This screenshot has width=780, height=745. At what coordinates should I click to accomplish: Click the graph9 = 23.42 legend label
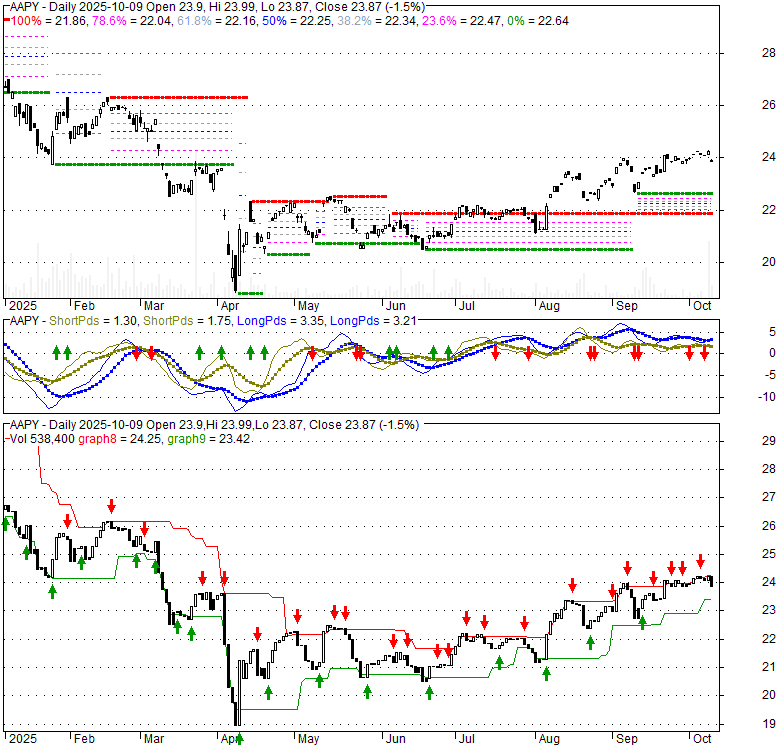[x=208, y=438]
